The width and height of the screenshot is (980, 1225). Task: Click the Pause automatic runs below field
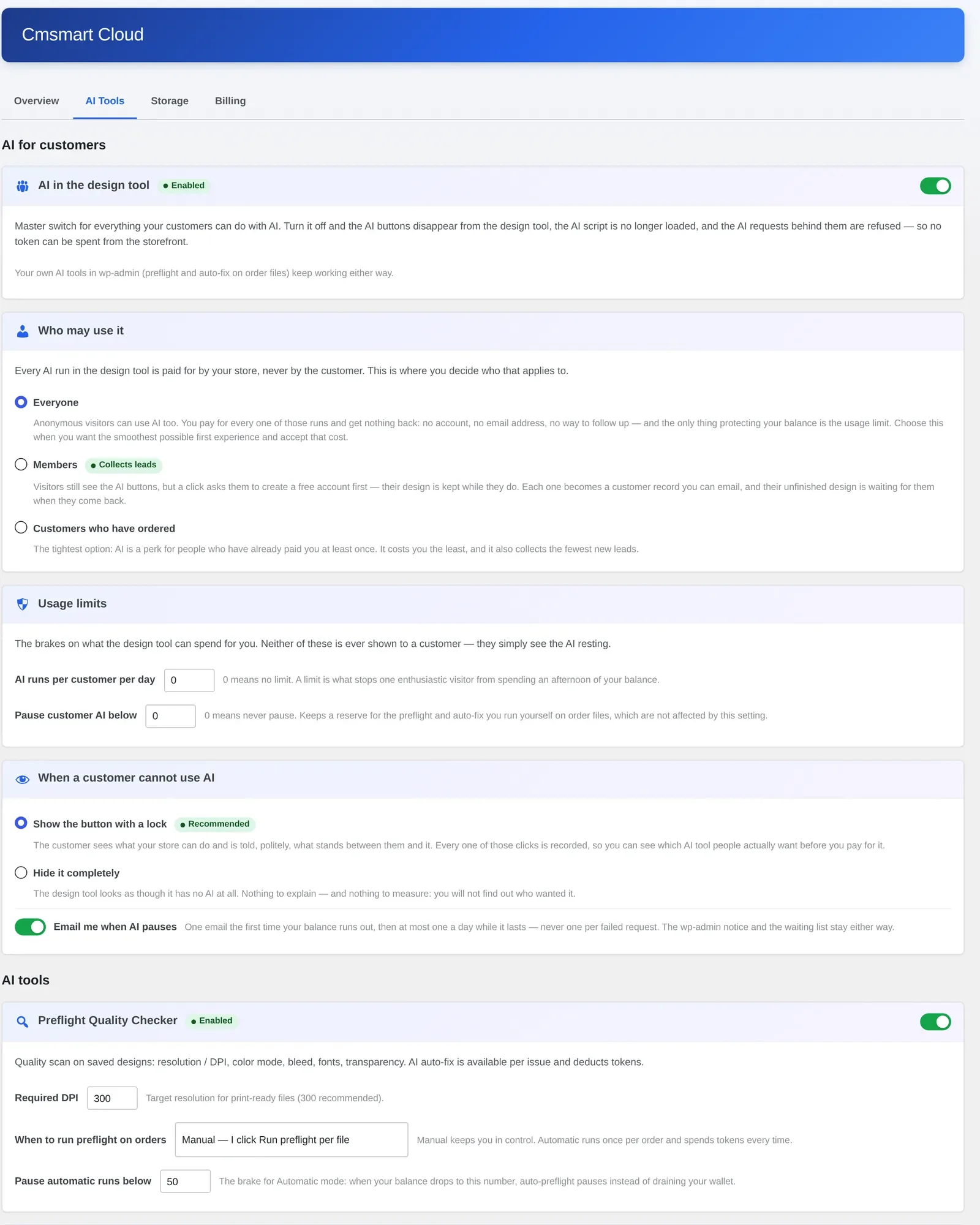[x=185, y=1182]
